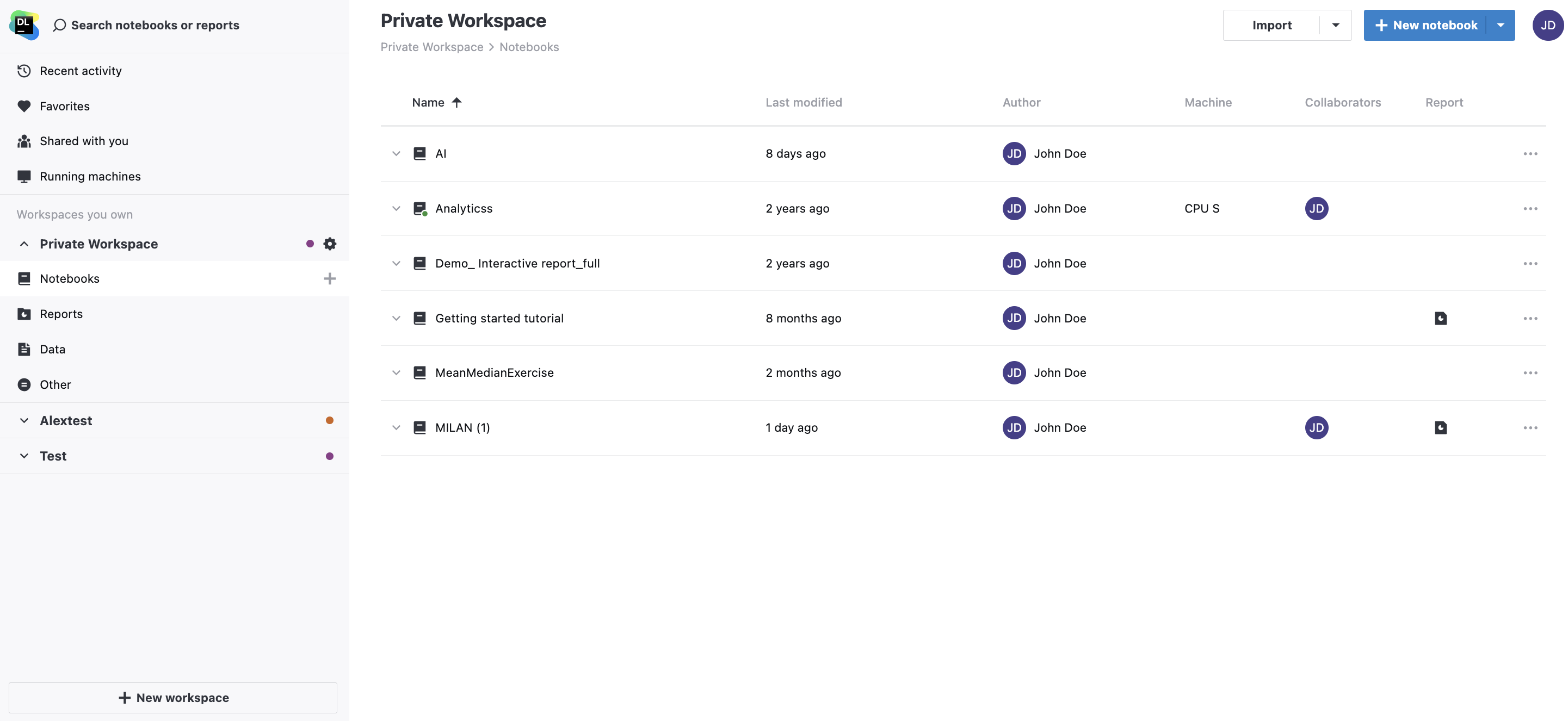Collapse the Private Workspace section
The height and width of the screenshot is (721, 1568).
[x=24, y=244]
